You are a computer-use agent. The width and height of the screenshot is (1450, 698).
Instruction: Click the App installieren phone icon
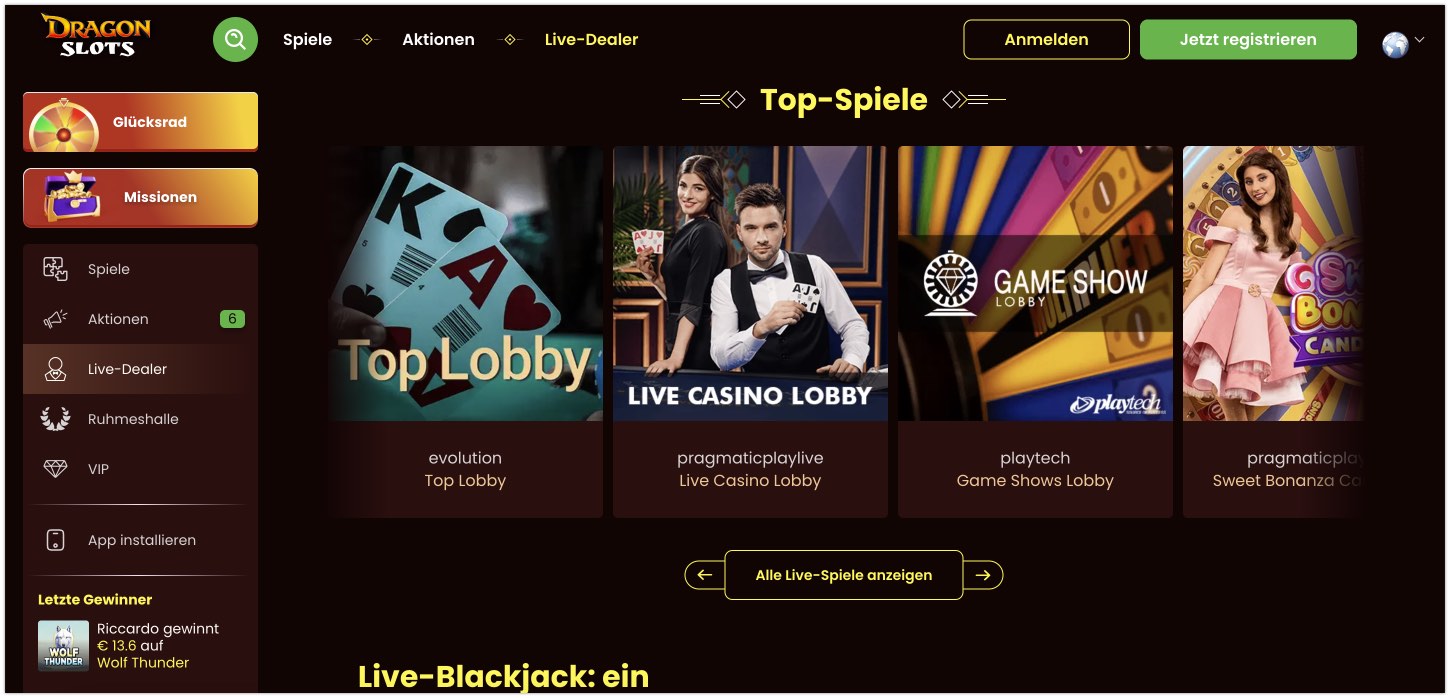56,540
